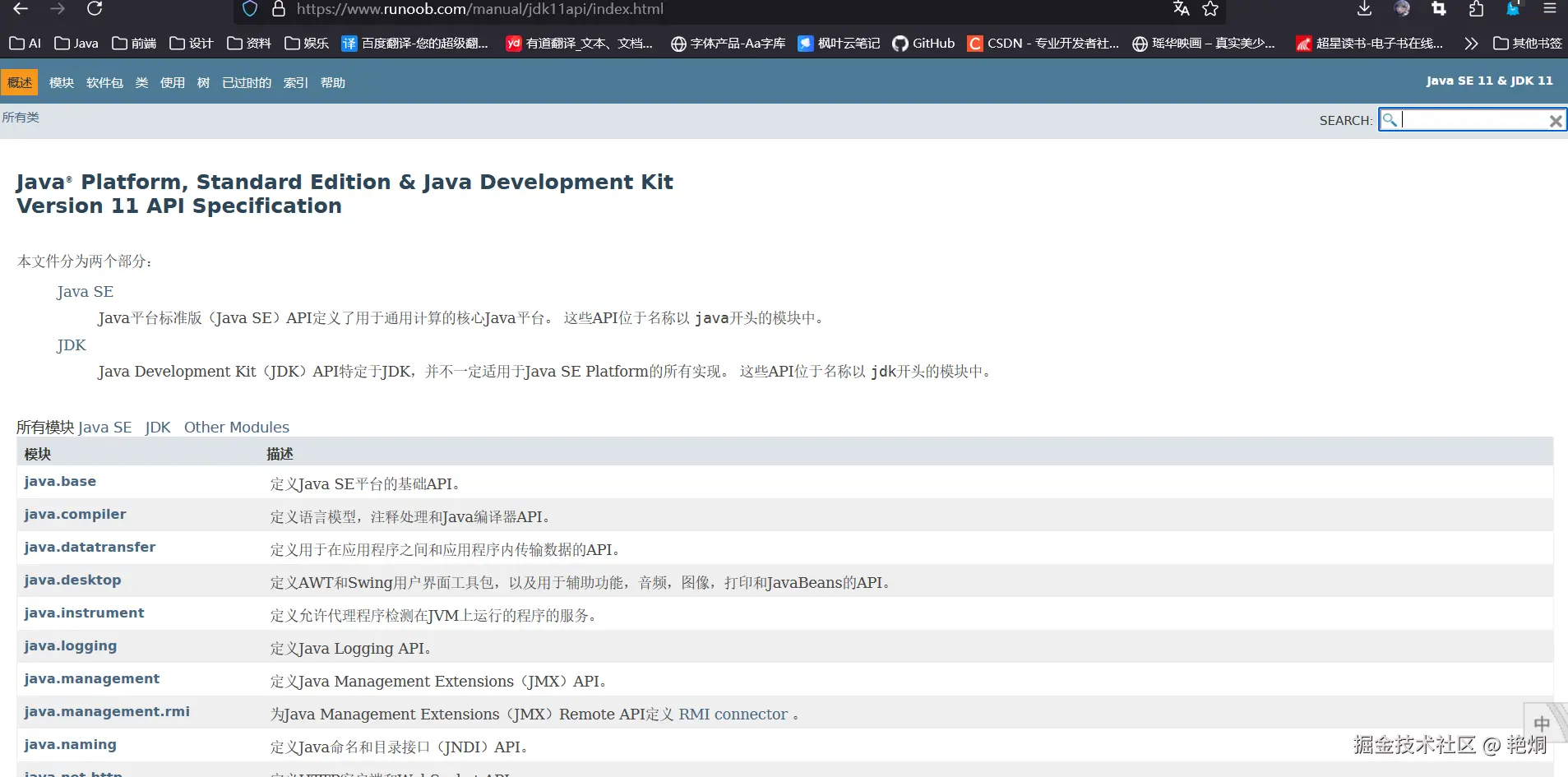The width and height of the screenshot is (1568, 777).
Task: Open the 使用 navigation item
Action: point(173,82)
